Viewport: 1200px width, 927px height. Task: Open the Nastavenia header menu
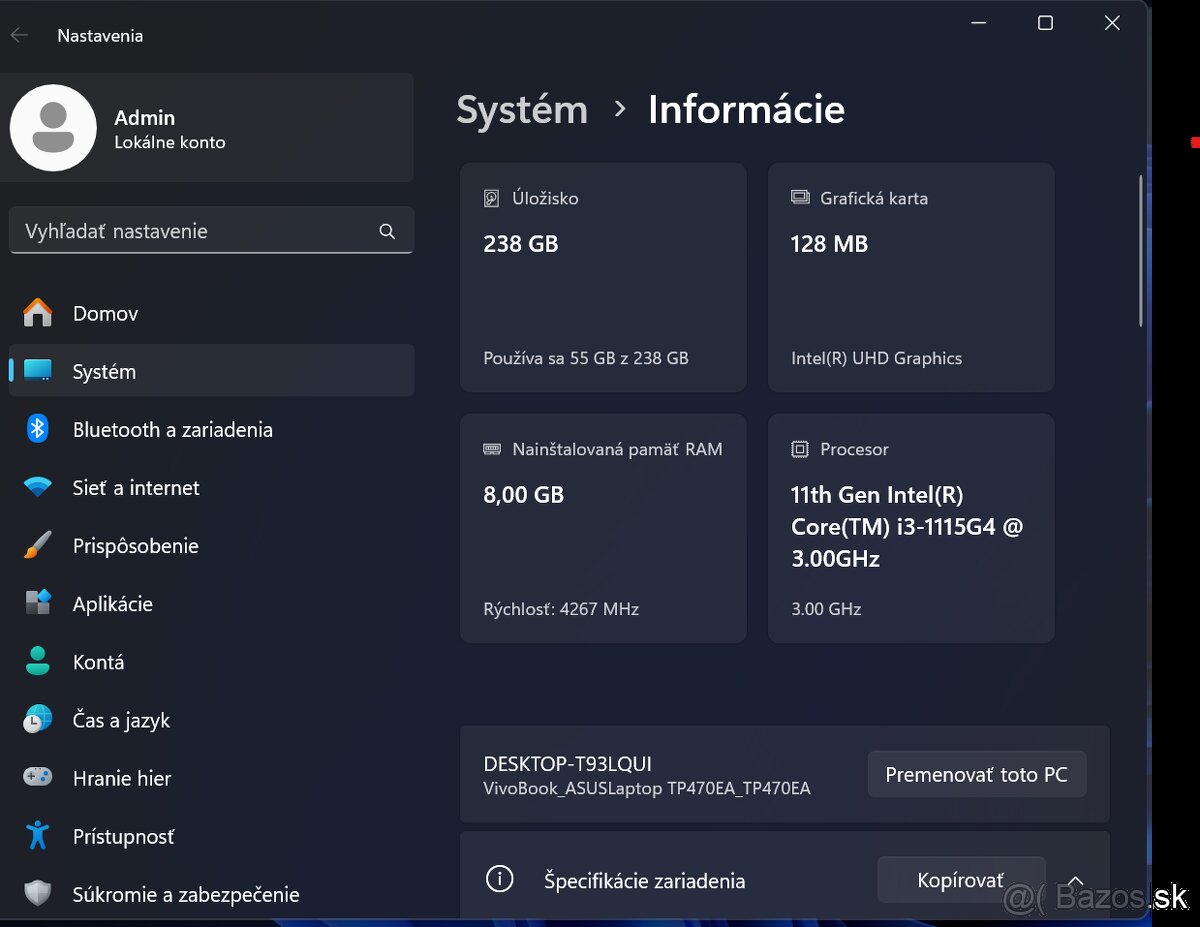pos(100,34)
